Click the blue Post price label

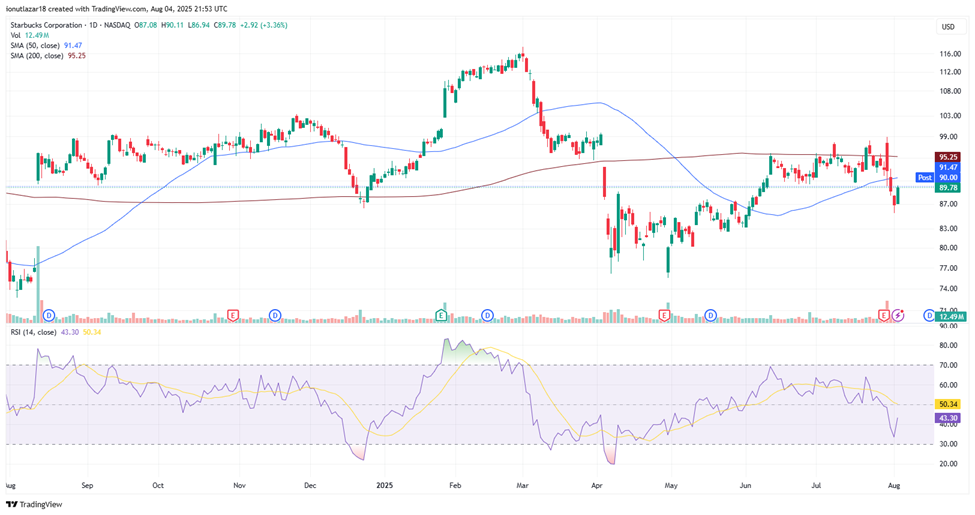(x=925, y=177)
